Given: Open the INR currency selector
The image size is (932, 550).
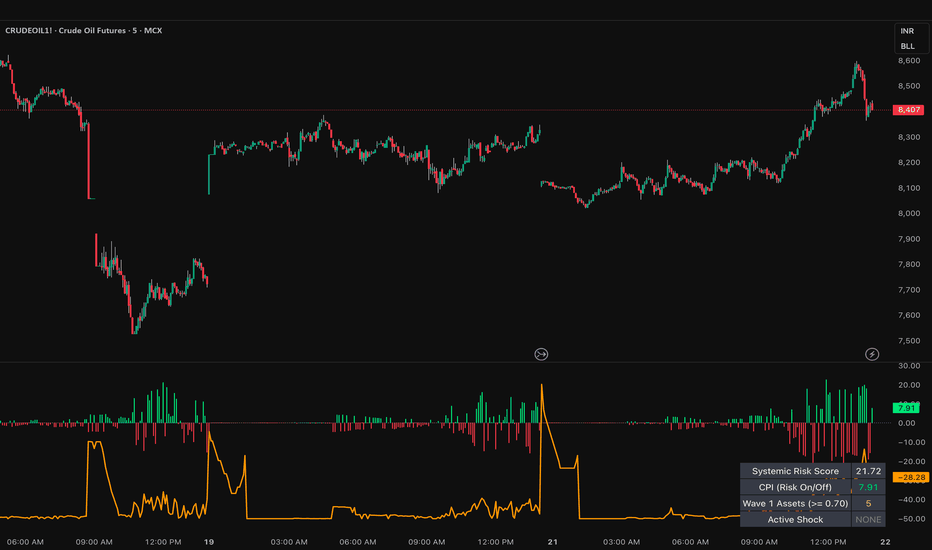Looking at the screenshot, I should point(907,31).
